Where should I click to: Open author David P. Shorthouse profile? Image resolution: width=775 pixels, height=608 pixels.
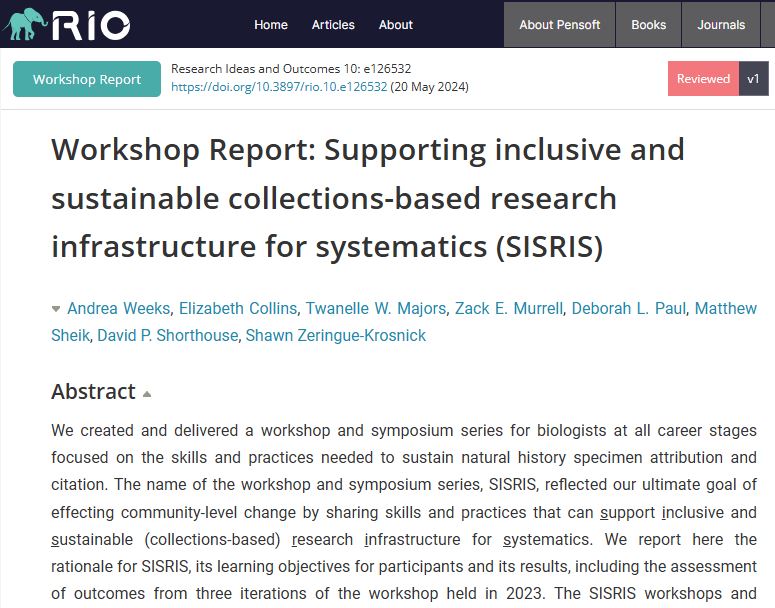(168, 336)
